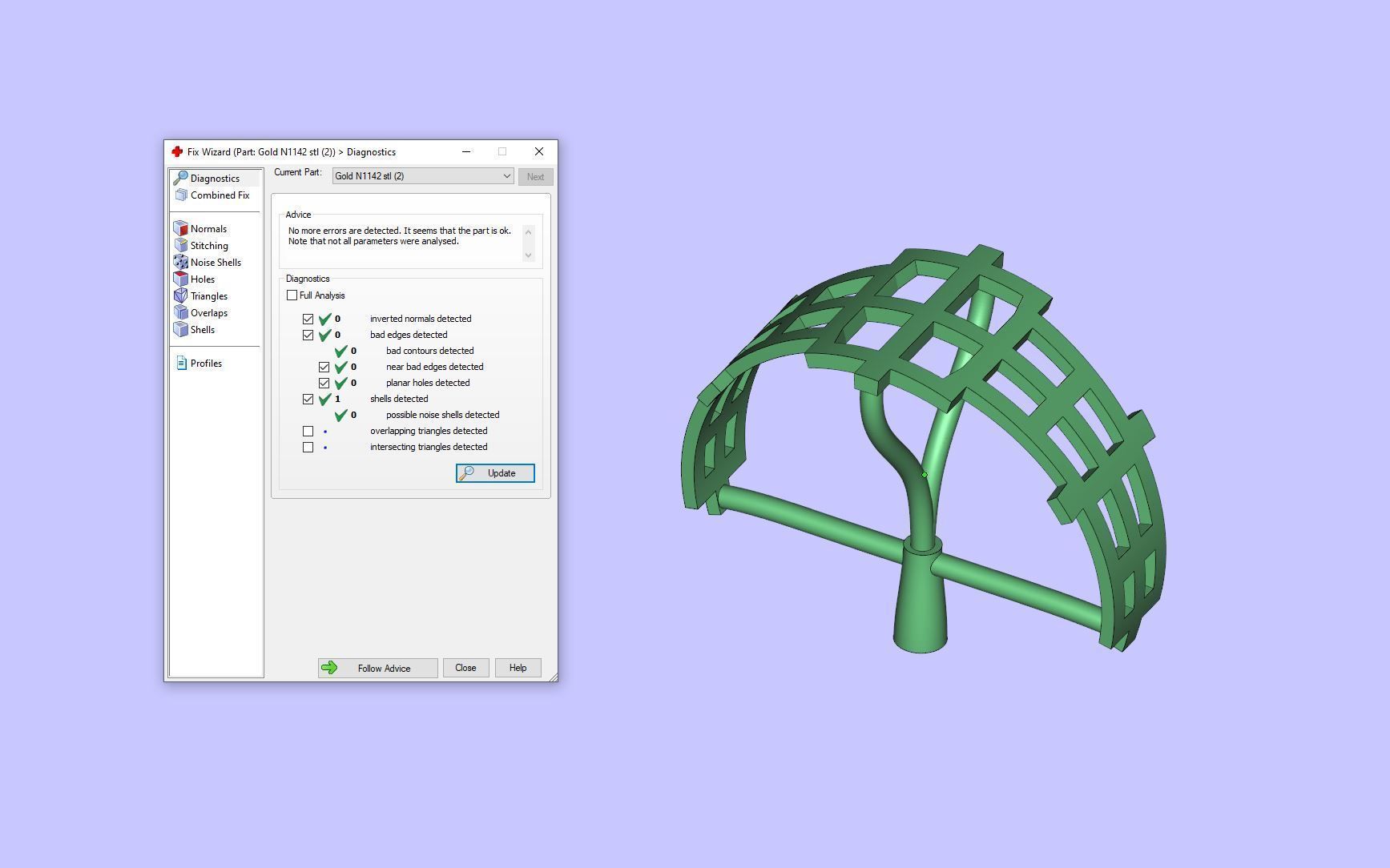Switch to the Combined Fix page

pyautogui.click(x=220, y=195)
